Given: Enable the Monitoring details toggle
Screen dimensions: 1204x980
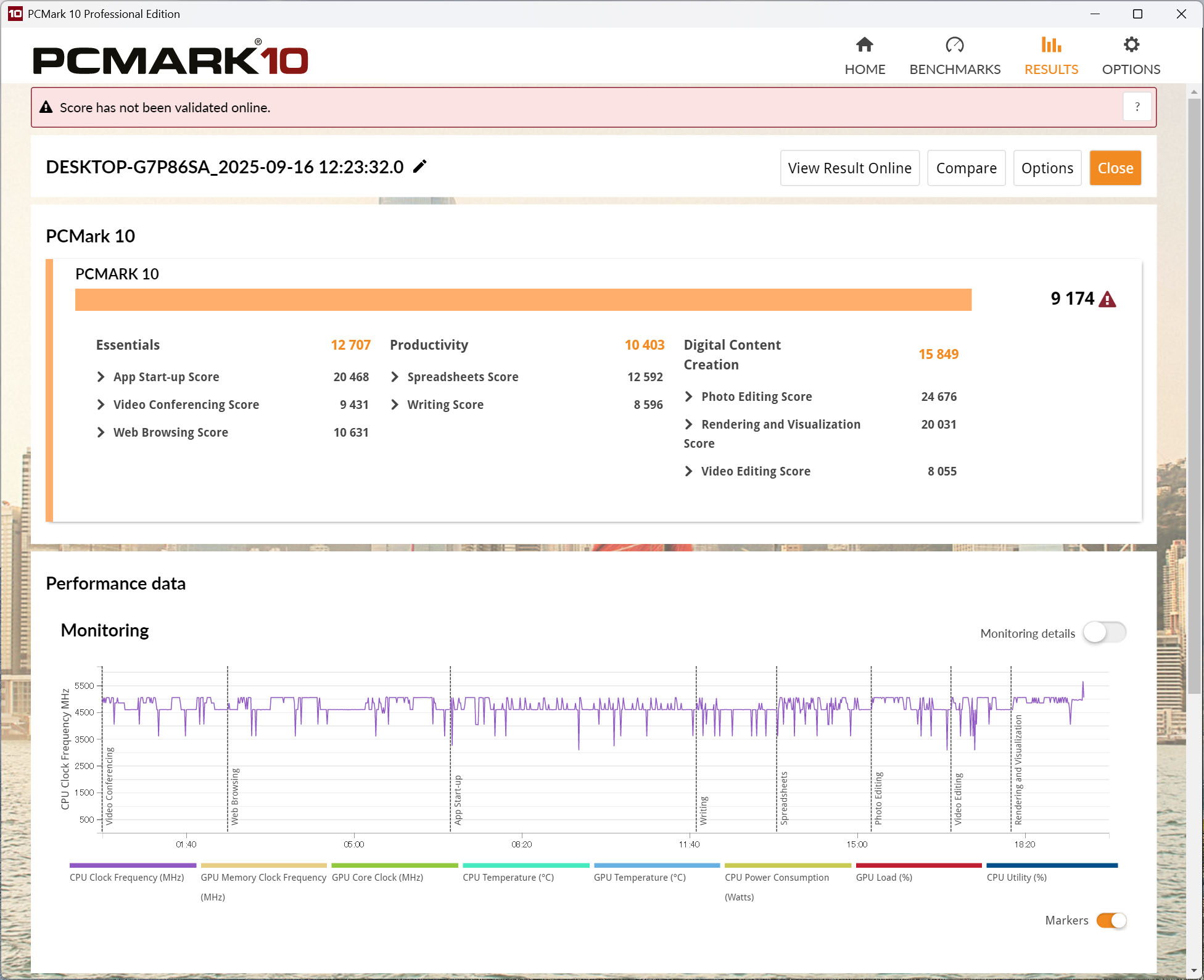Looking at the screenshot, I should 1104,633.
